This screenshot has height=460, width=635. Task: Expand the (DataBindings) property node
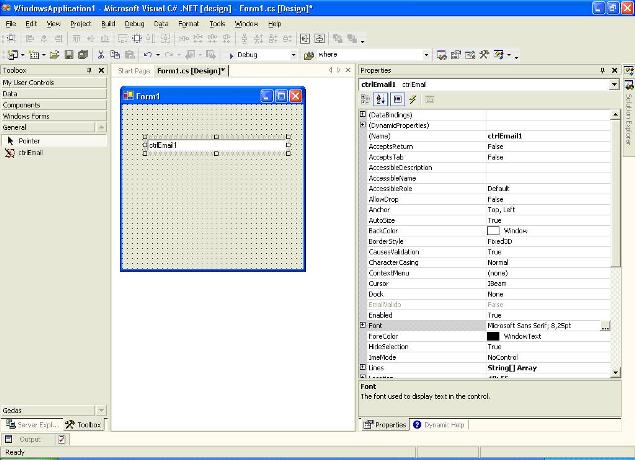coord(363,115)
